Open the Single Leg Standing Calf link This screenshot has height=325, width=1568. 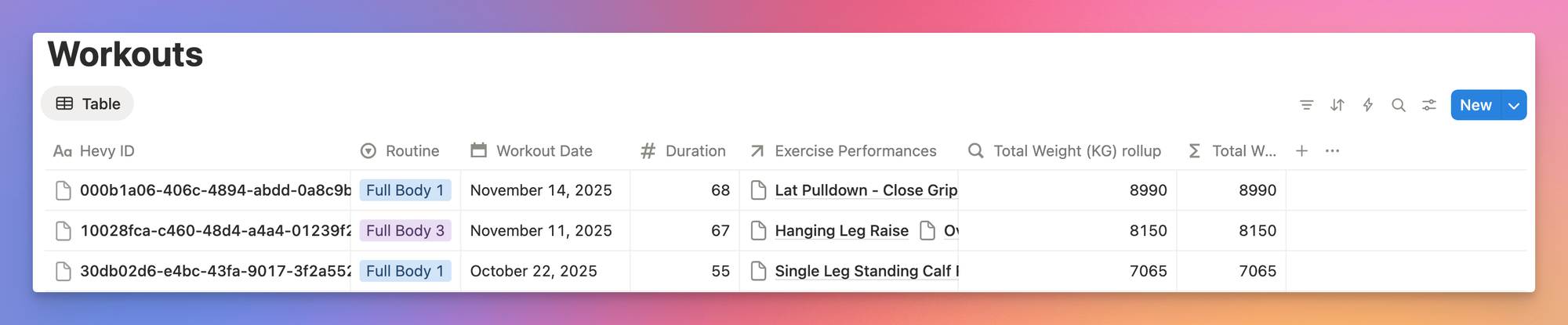(862, 271)
